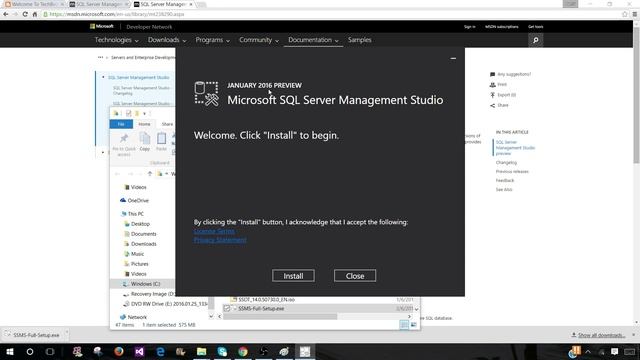Reload the page with the refresh icon
Screen dimensions: 640x360
point(25,14)
